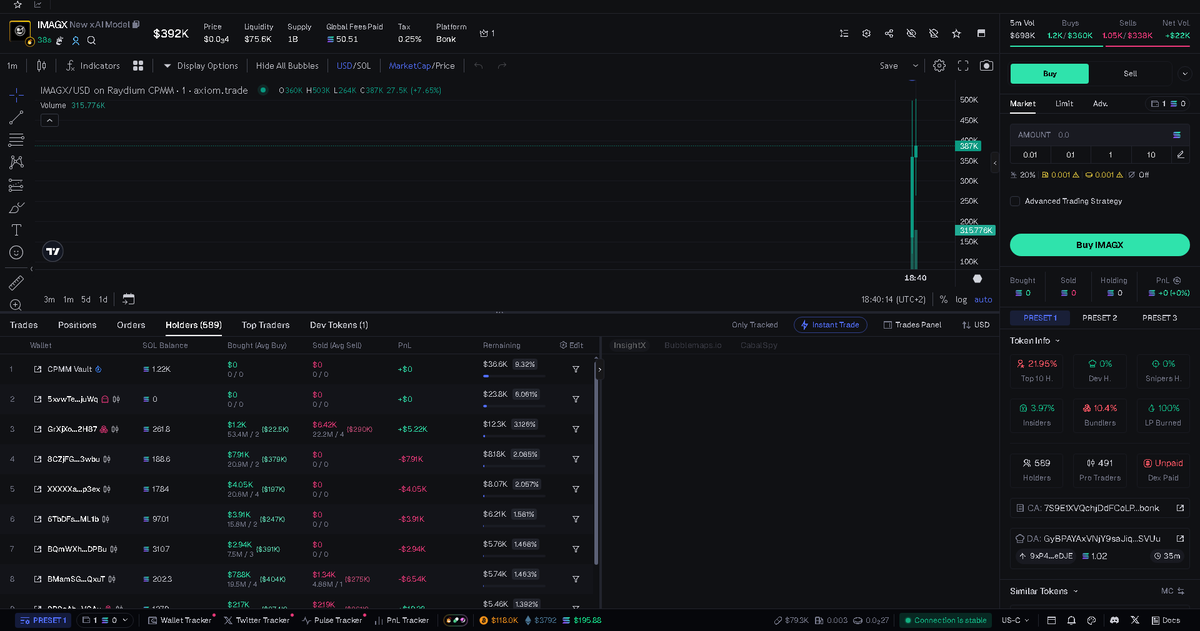Switch chart to fullscreen mode
1200x631 pixels.
point(964,66)
